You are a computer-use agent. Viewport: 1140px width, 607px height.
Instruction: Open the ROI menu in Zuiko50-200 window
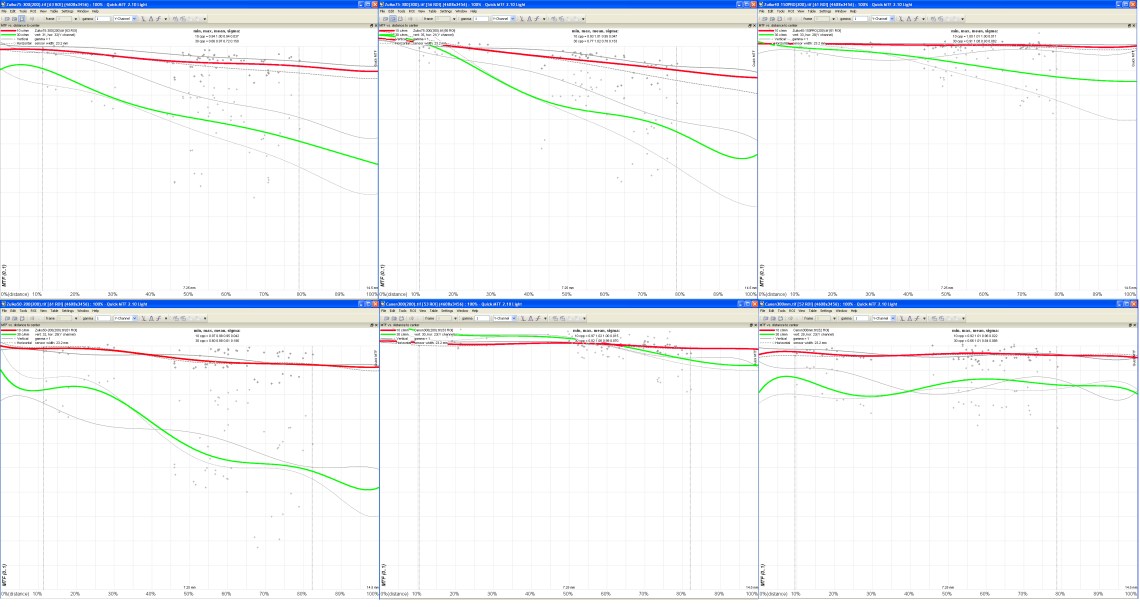33,311
